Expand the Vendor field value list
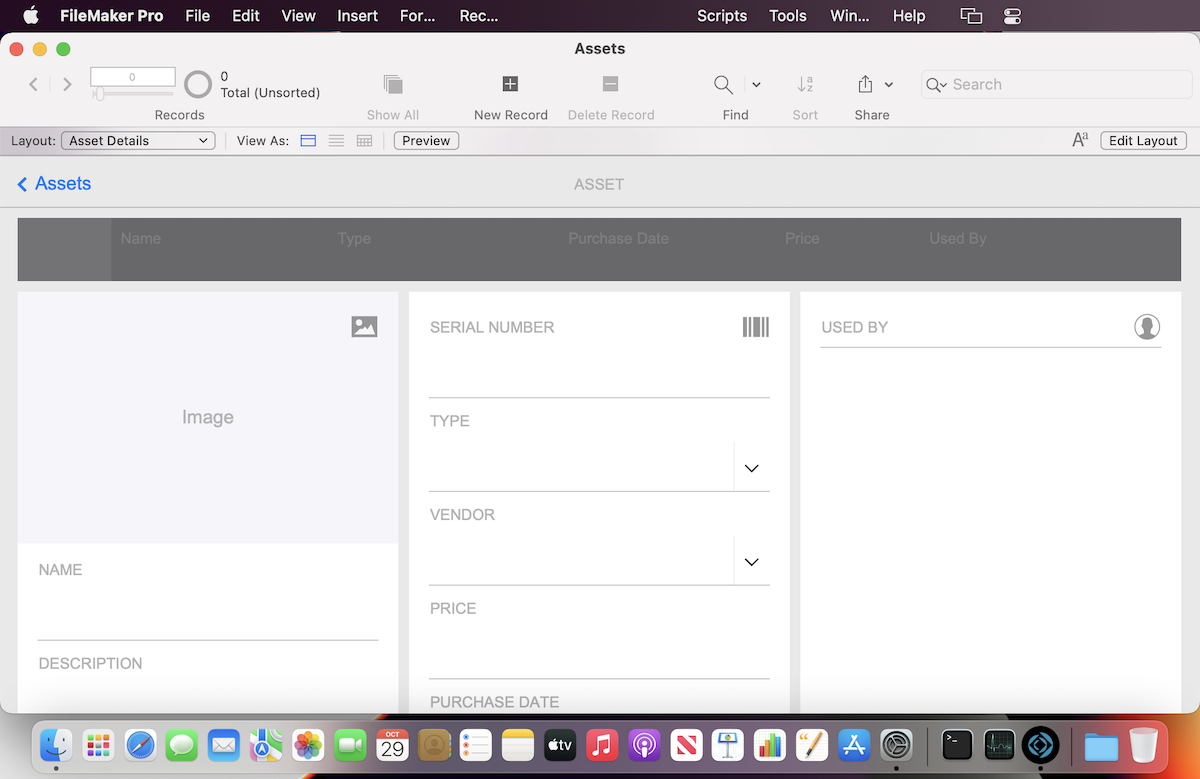 tap(751, 561)
